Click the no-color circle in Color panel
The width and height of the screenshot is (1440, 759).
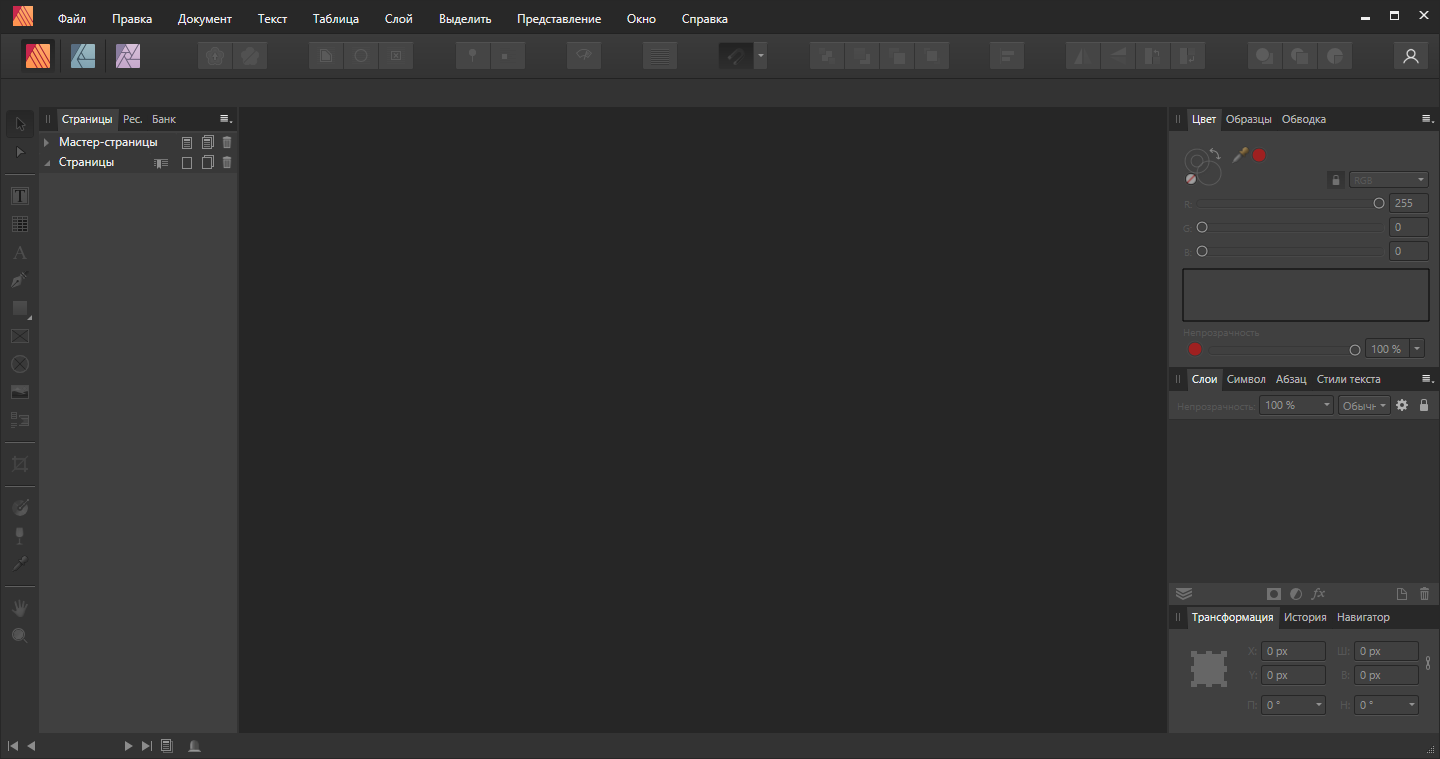click(x=1191, y=179)
